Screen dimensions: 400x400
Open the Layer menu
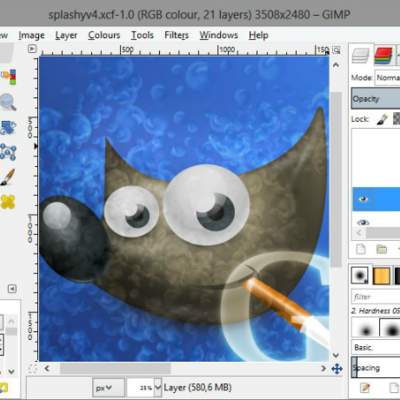click(x=66, y=35)
